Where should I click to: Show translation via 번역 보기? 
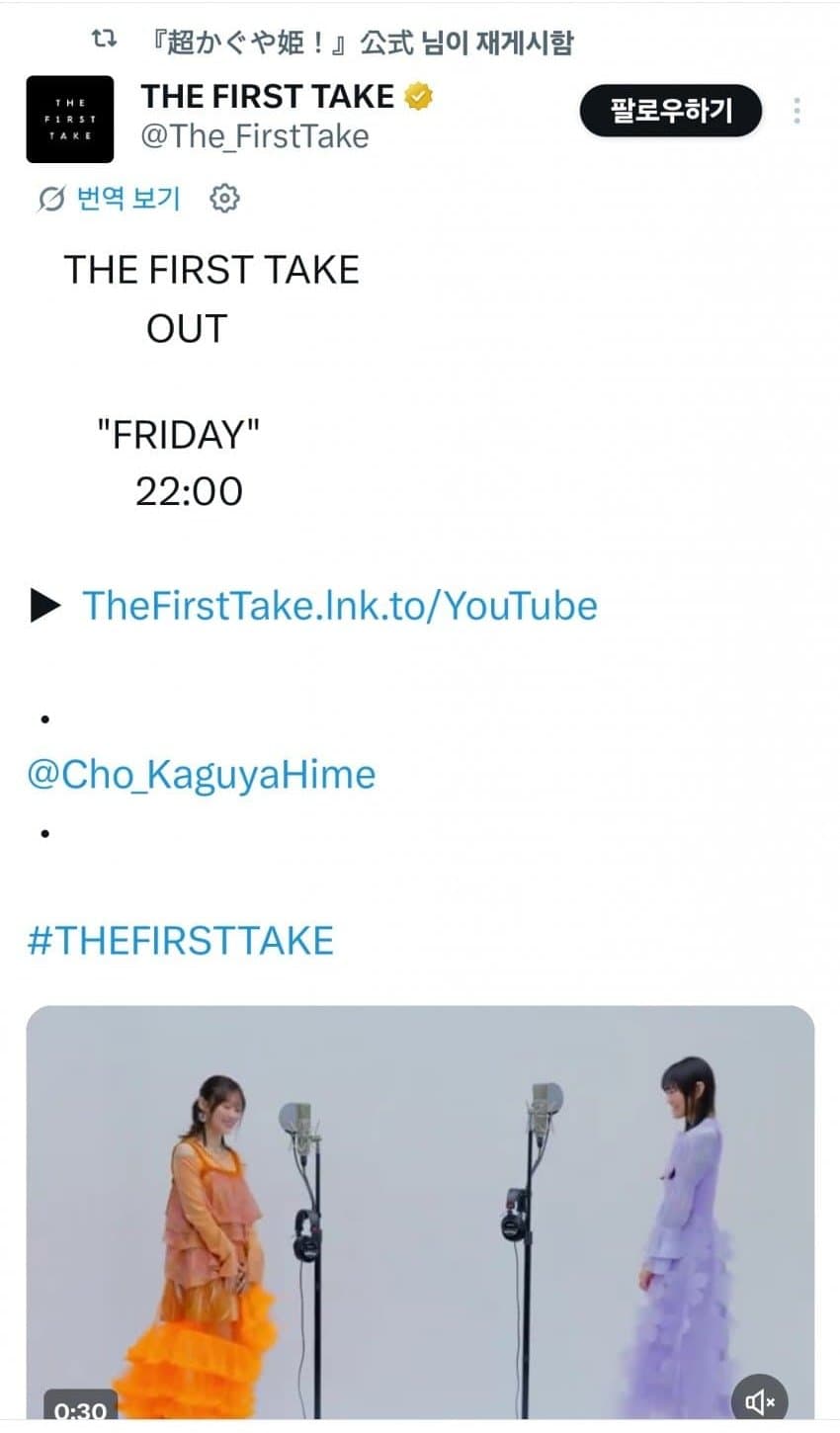128,199
